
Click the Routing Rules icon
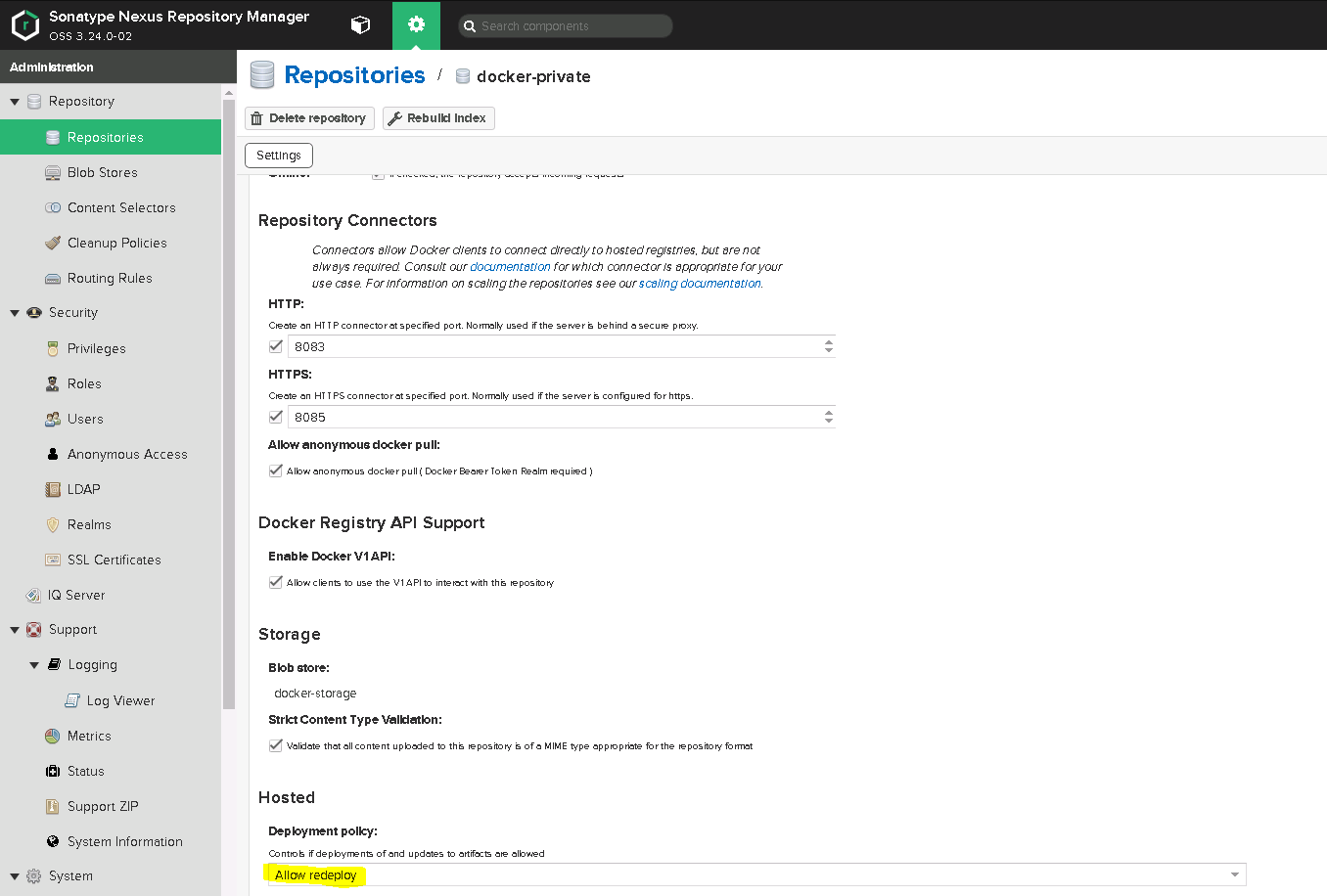[53, 278]
